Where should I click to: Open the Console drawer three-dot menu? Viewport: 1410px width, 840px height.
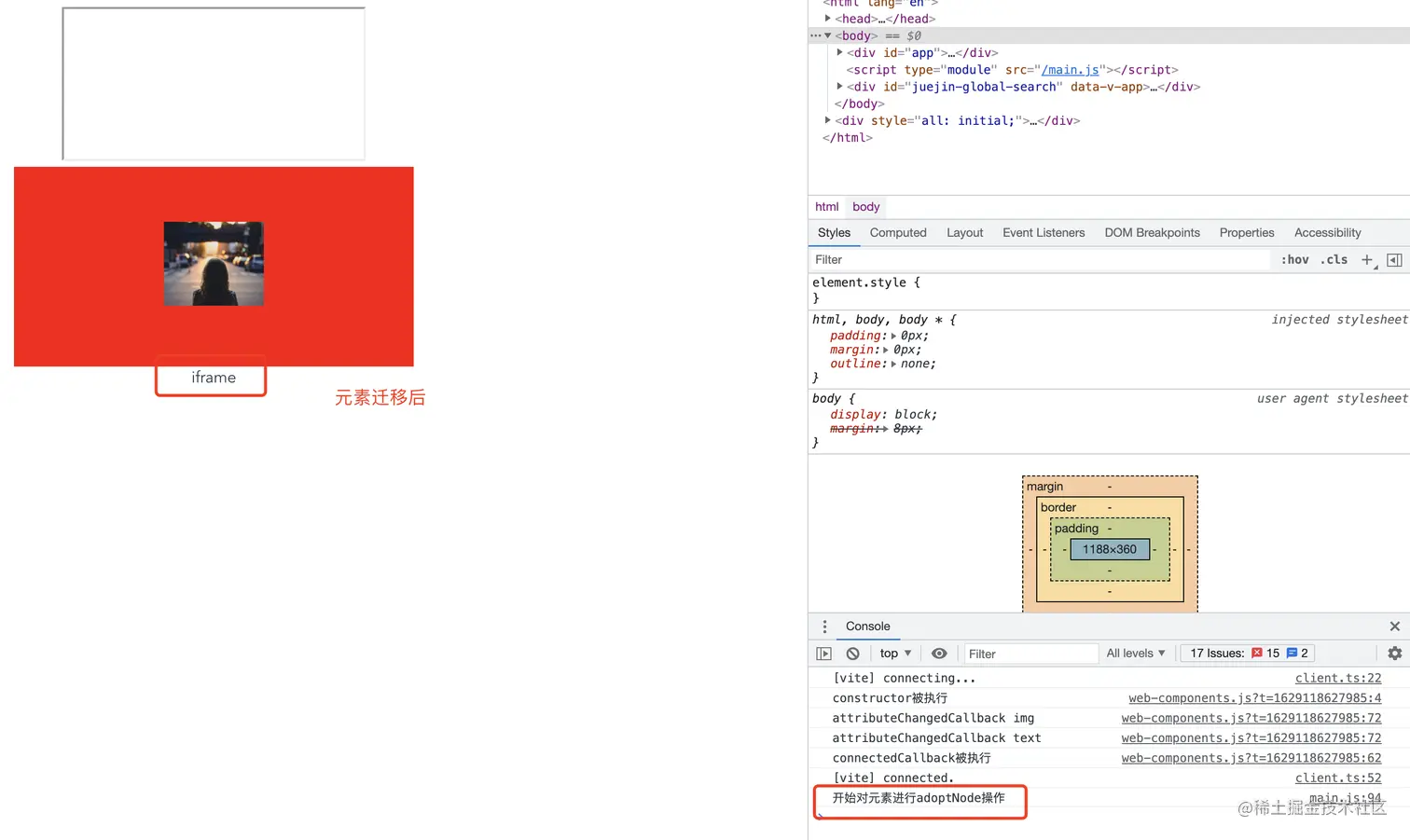(x=824, y=627)
